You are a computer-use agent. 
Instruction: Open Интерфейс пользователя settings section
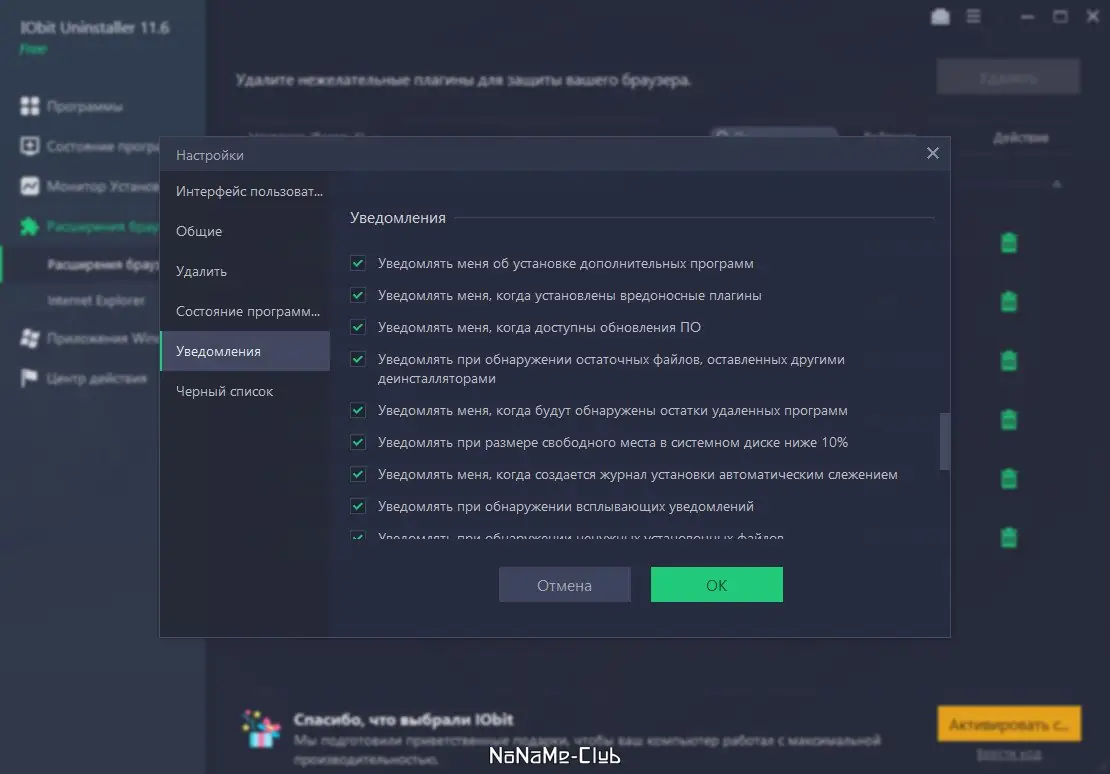(x=245, y=191)
